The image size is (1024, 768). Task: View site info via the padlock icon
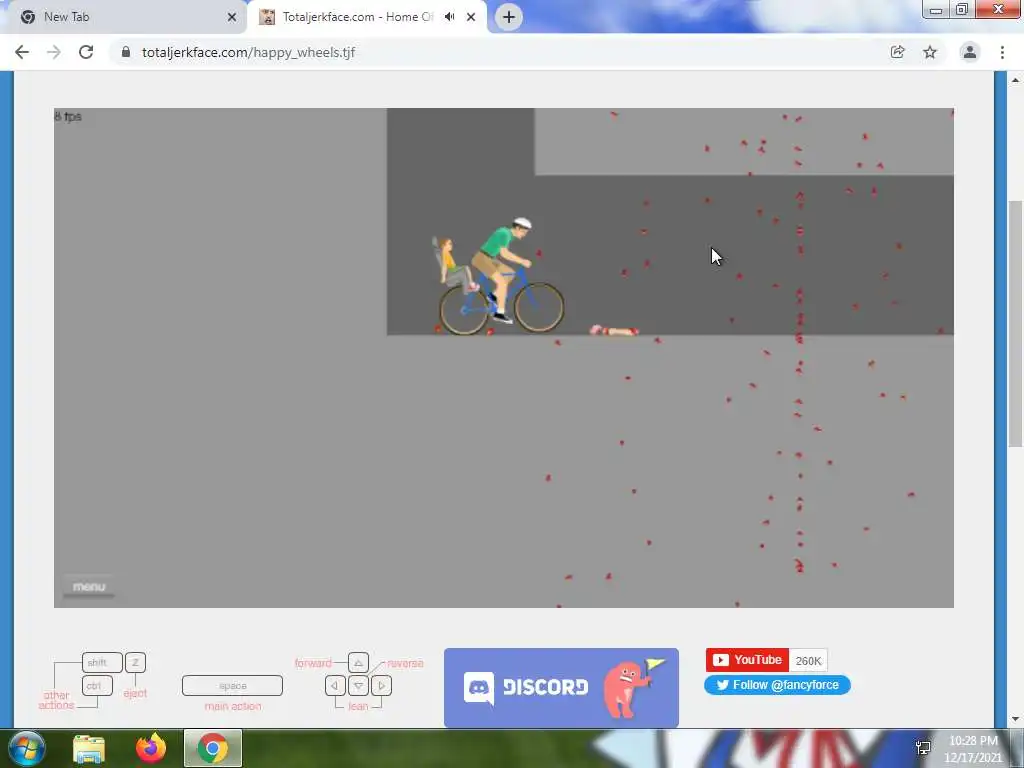pyautogui.click(x=126, y=52)
